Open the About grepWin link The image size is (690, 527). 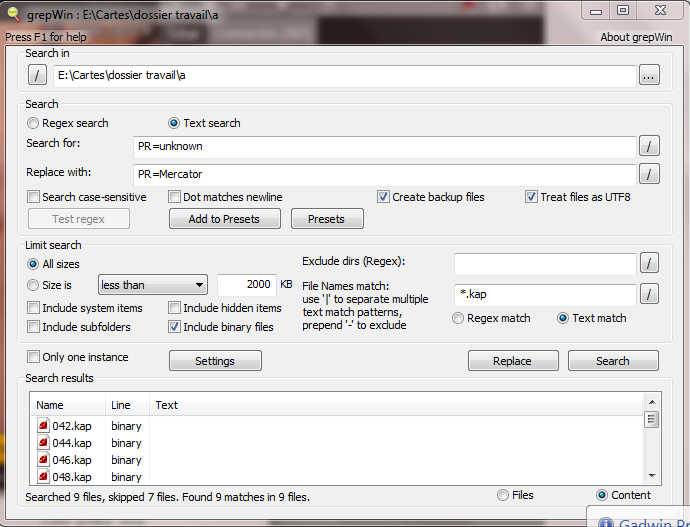[x=636, y=37]
